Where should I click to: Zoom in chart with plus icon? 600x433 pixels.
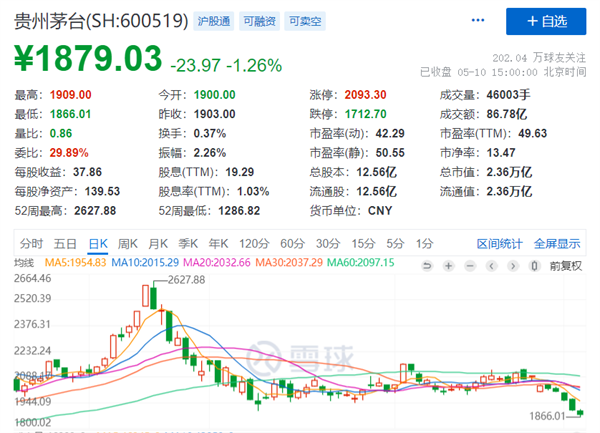tap(448, 265)
